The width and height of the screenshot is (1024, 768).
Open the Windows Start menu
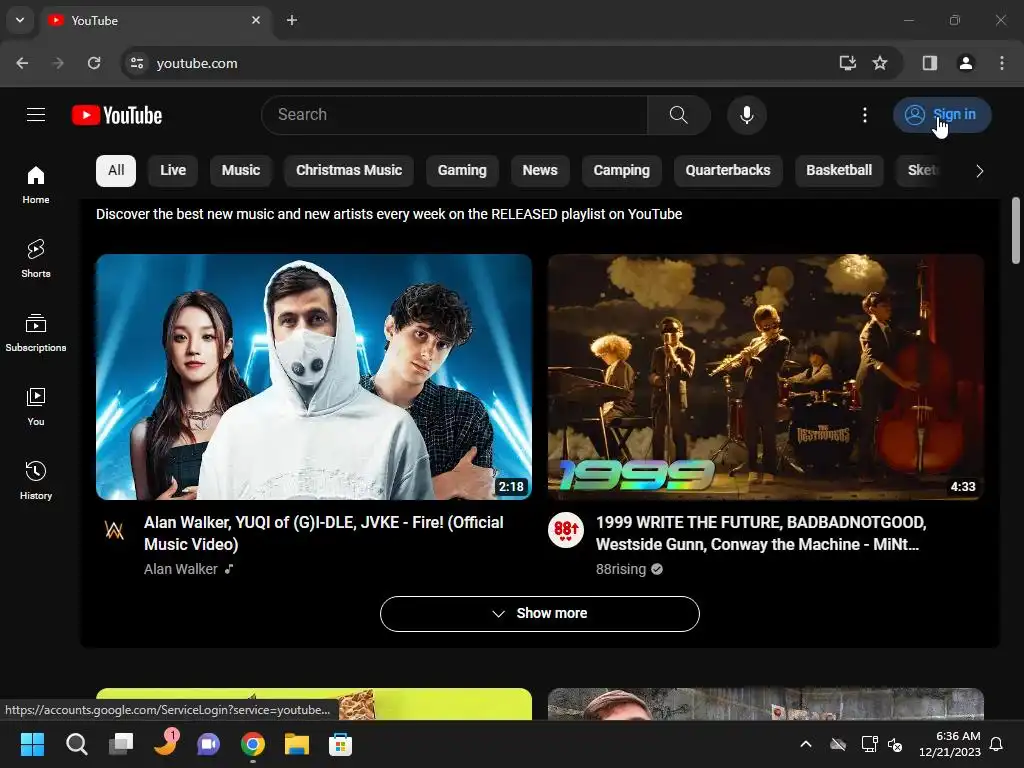(32, 744)
